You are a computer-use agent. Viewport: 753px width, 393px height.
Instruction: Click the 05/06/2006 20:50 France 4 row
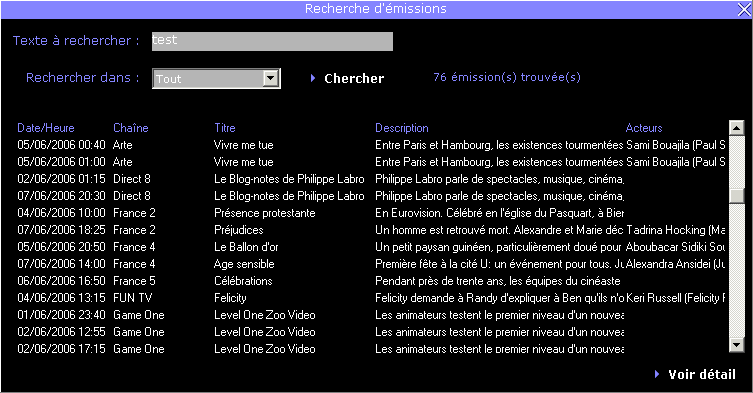(x=371, y=247)
